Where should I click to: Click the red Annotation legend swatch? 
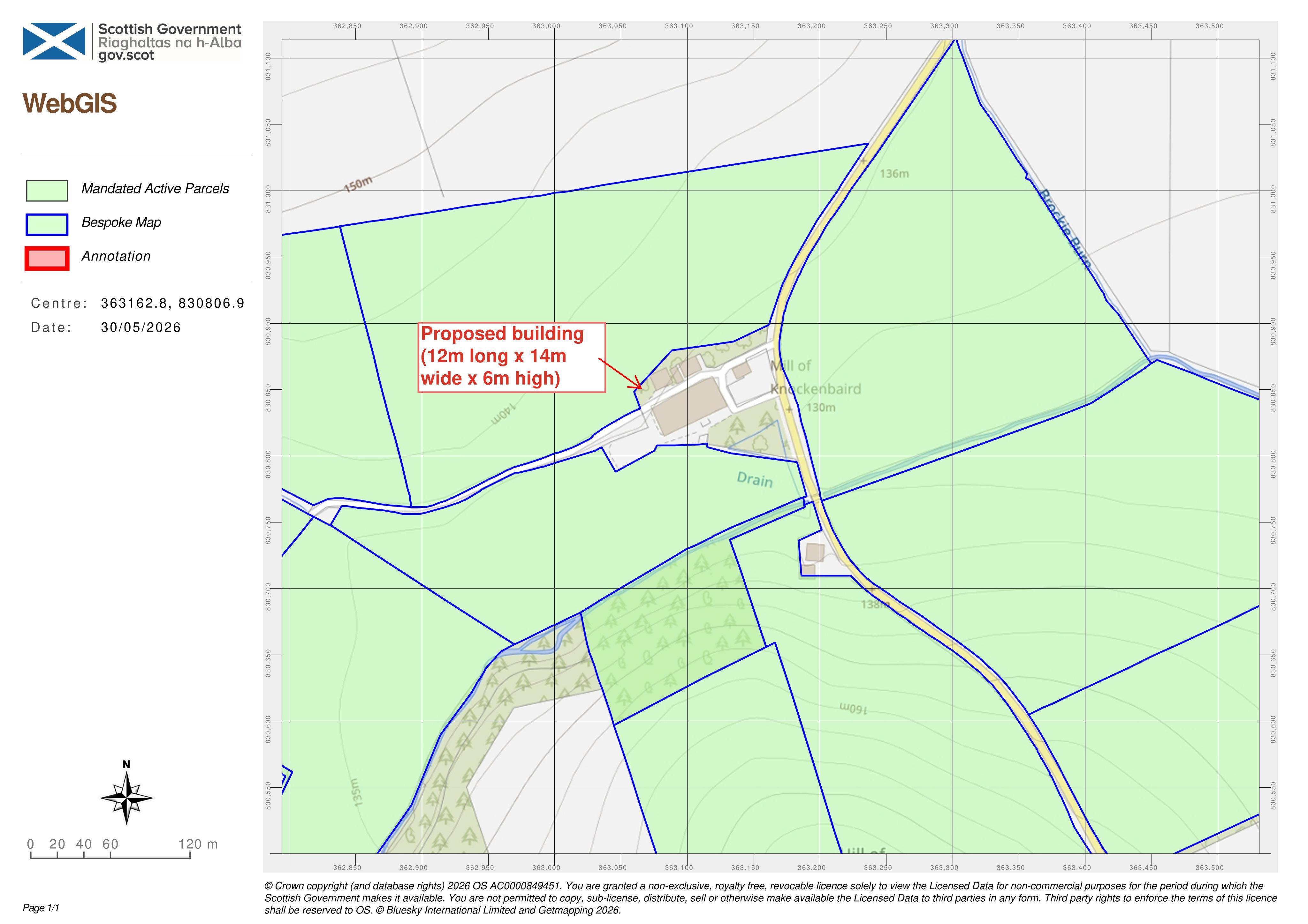(x=47, y=258)
